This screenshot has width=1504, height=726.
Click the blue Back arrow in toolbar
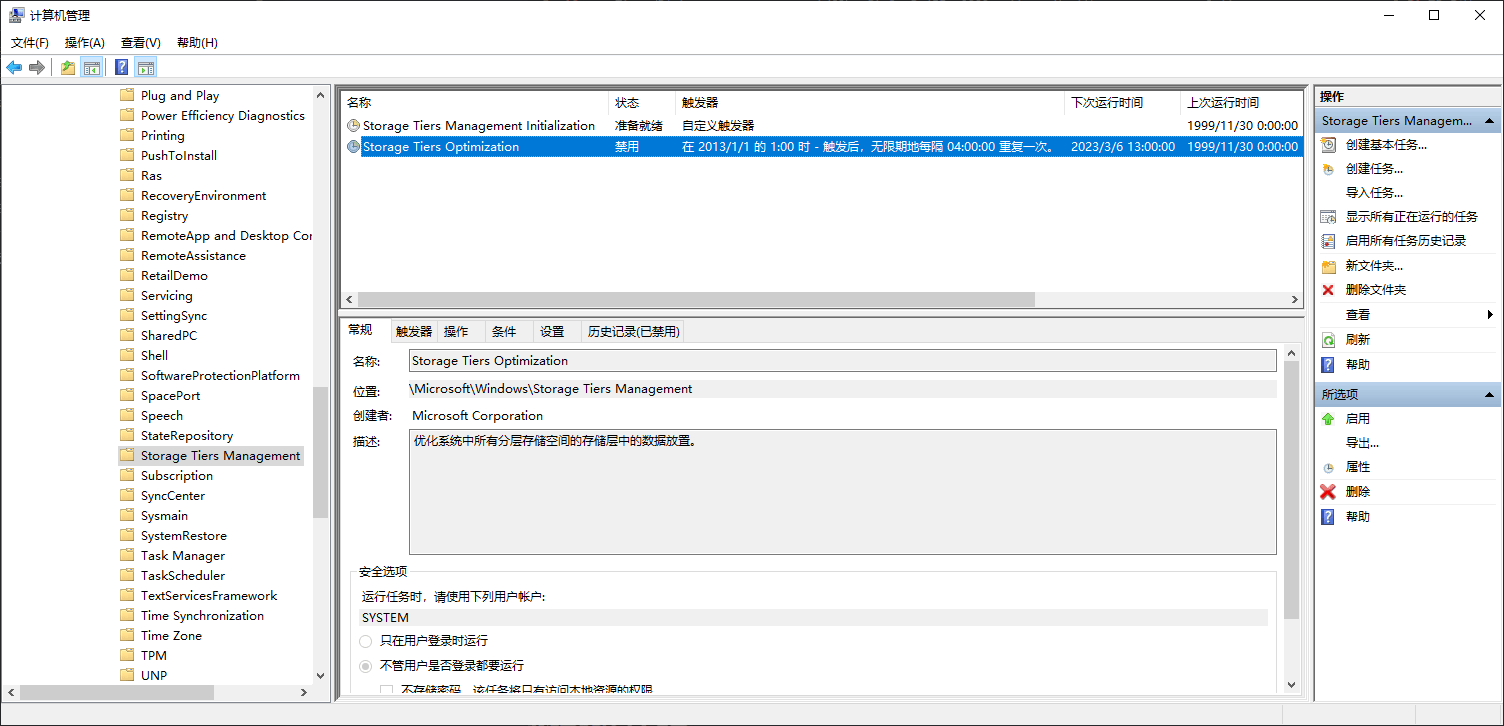[x=14, y=67]
